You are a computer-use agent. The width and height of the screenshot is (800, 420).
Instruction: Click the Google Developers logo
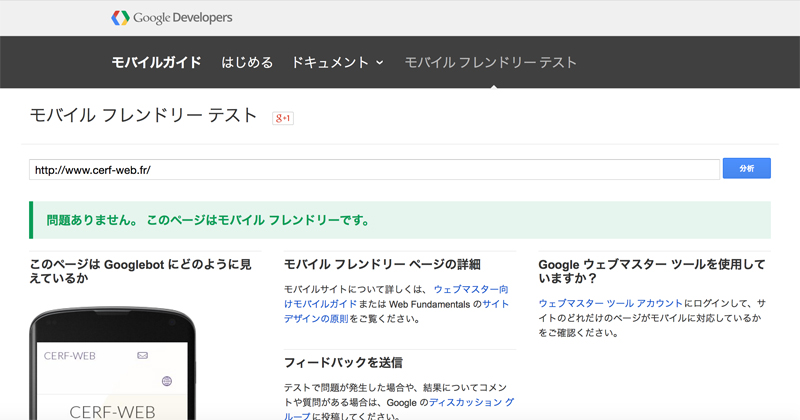coord(171,18)
